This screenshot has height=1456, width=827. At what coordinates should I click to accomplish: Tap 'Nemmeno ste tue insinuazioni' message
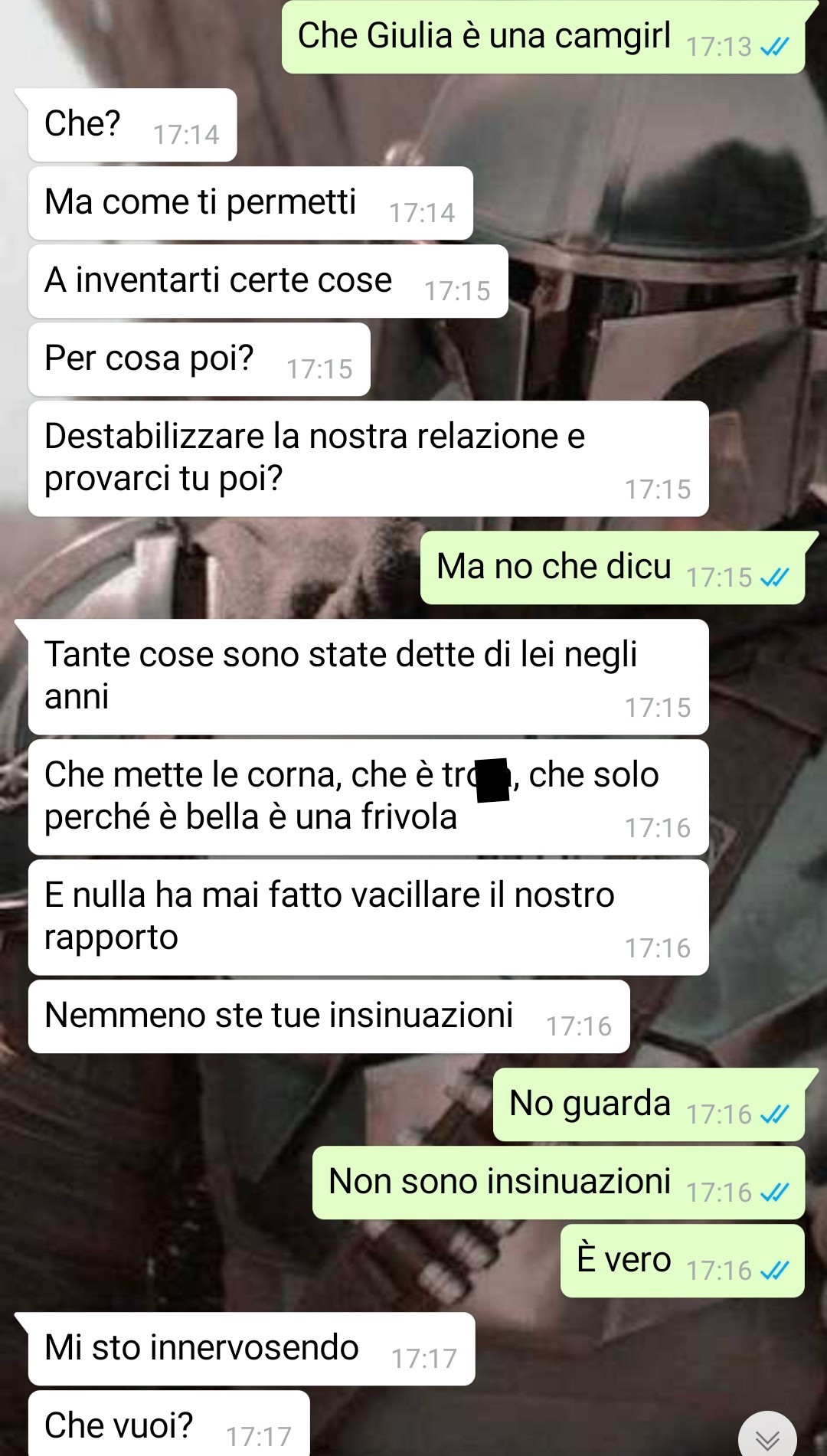coord(329,1016)
